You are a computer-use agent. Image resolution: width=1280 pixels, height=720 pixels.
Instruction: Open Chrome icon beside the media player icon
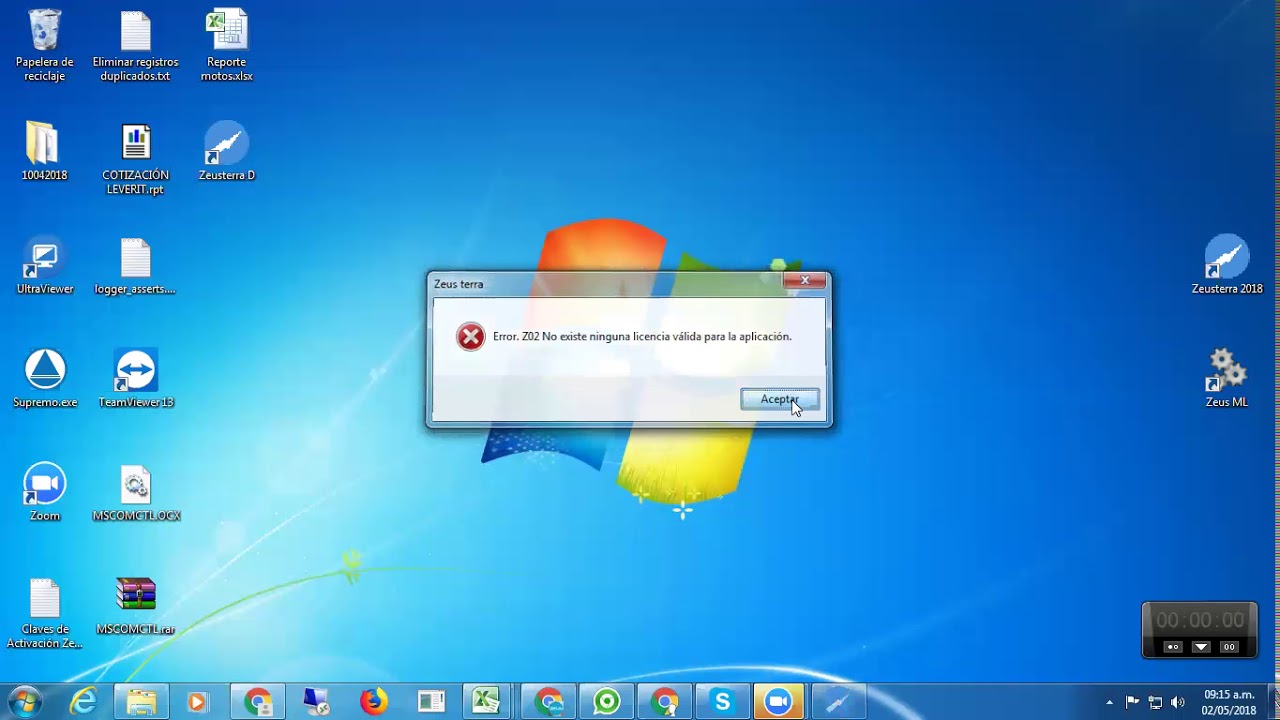coord(258,702)
